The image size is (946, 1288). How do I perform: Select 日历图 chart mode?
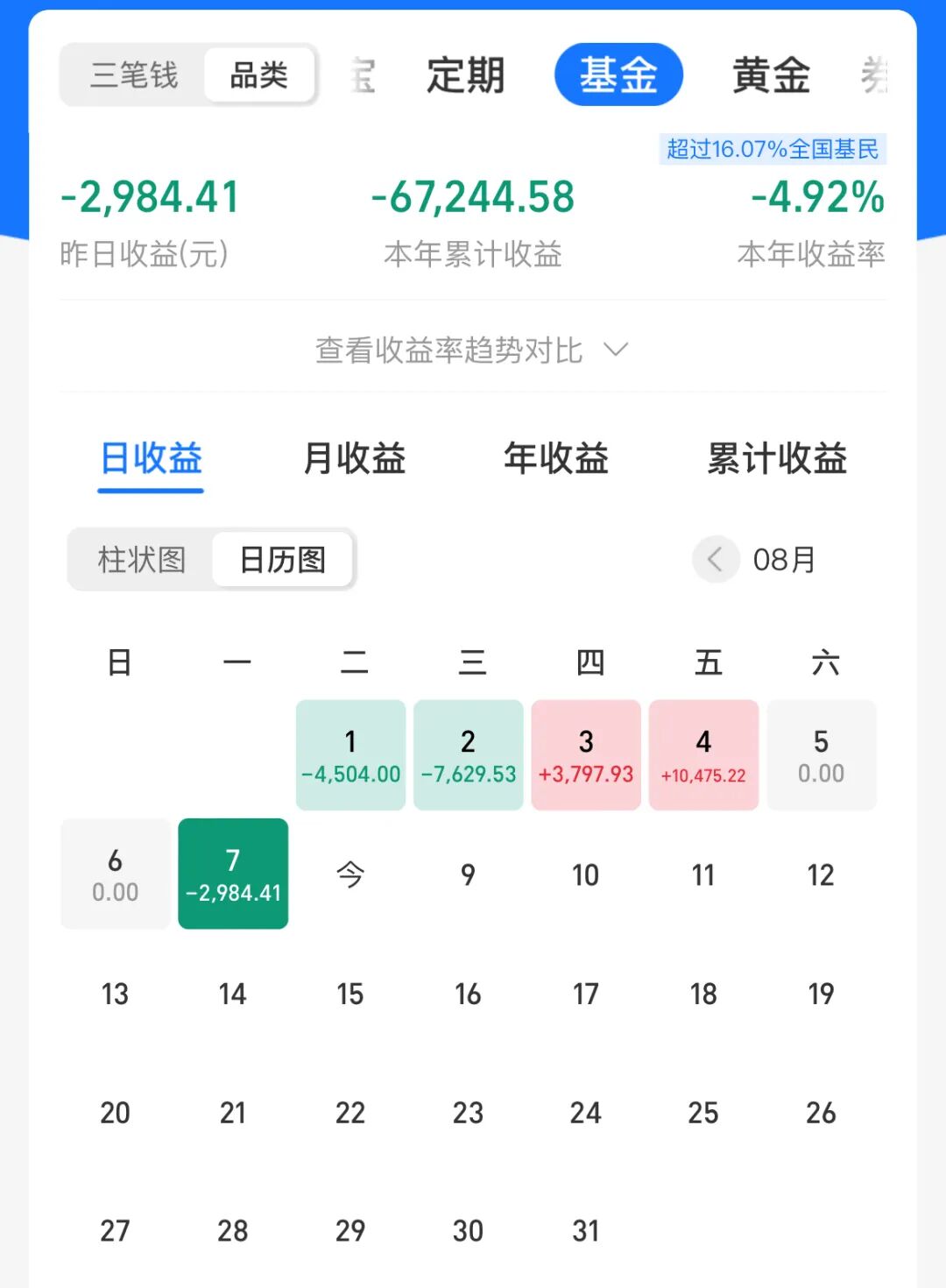click(282, 559)
